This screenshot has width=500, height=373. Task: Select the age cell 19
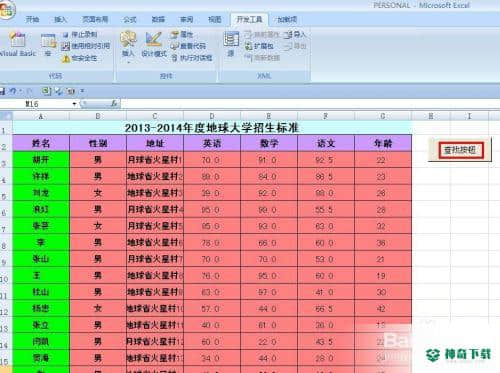383,276
